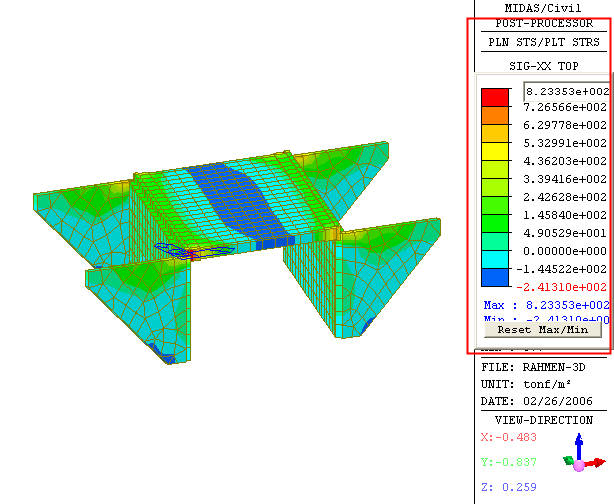Click the Reset Max/Min button
Viewport: 614px width, 504px height.
[x=542, y=328]
